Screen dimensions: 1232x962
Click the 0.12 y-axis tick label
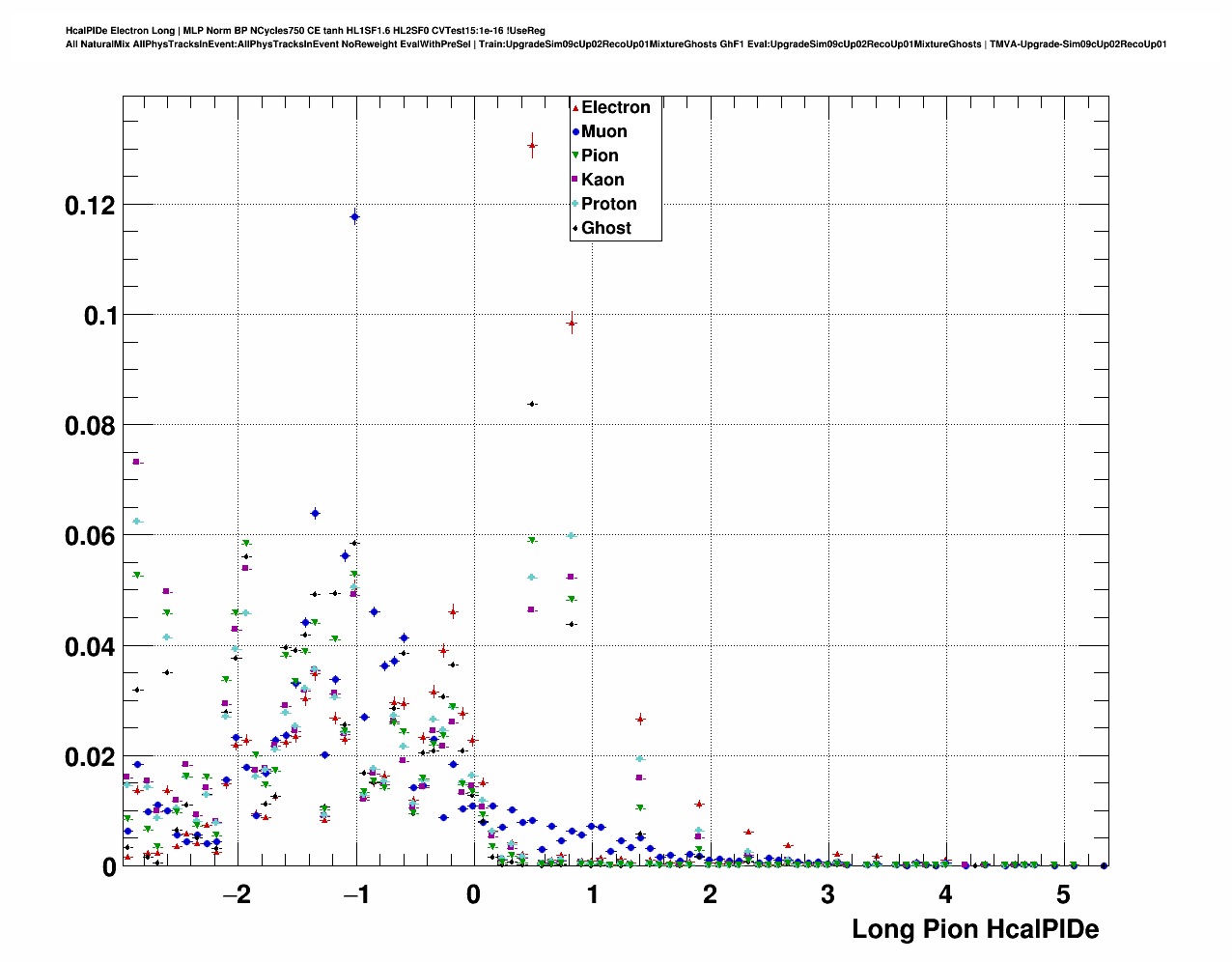90,206
